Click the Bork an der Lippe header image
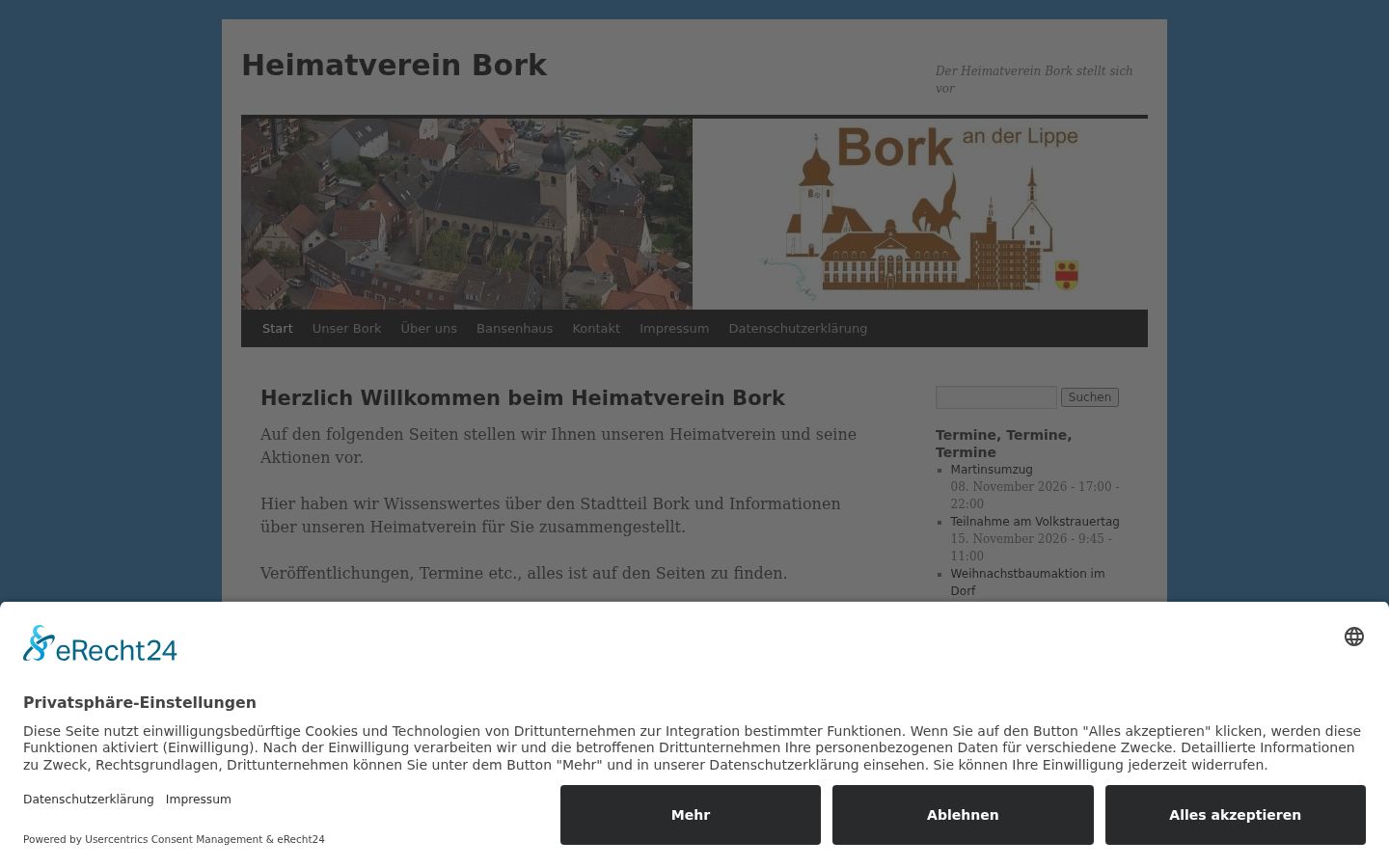 (920, 214)
